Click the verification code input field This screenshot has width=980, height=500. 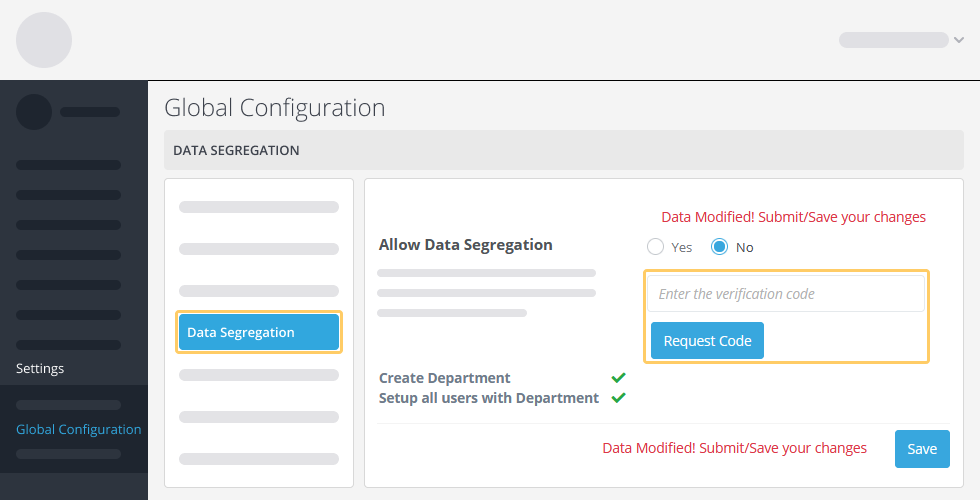(x=786, y=294)
